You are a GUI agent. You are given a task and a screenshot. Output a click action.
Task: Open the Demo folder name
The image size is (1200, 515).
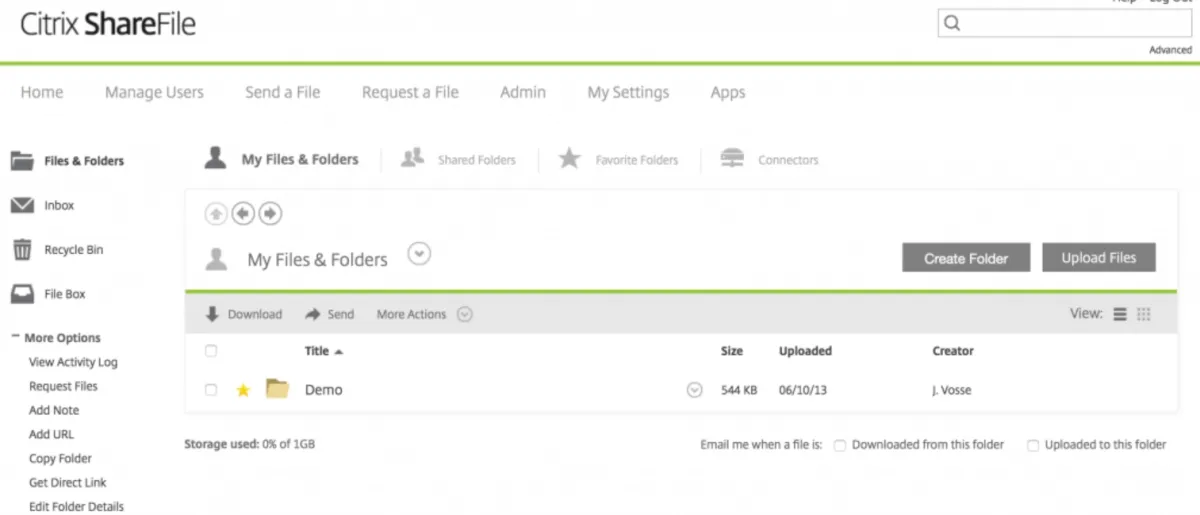[x=324, y=390]
